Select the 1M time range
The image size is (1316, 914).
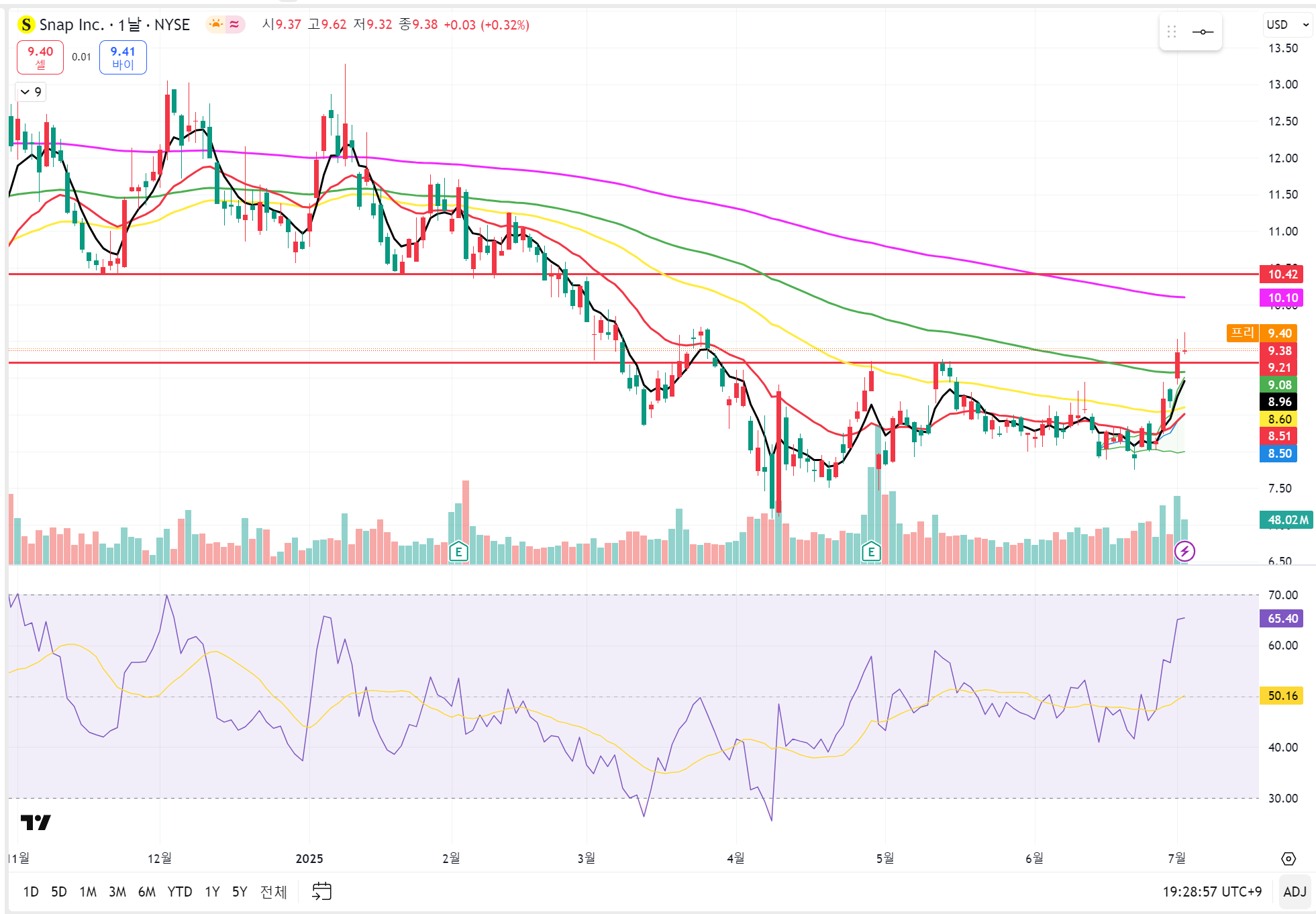pos(88,892)
